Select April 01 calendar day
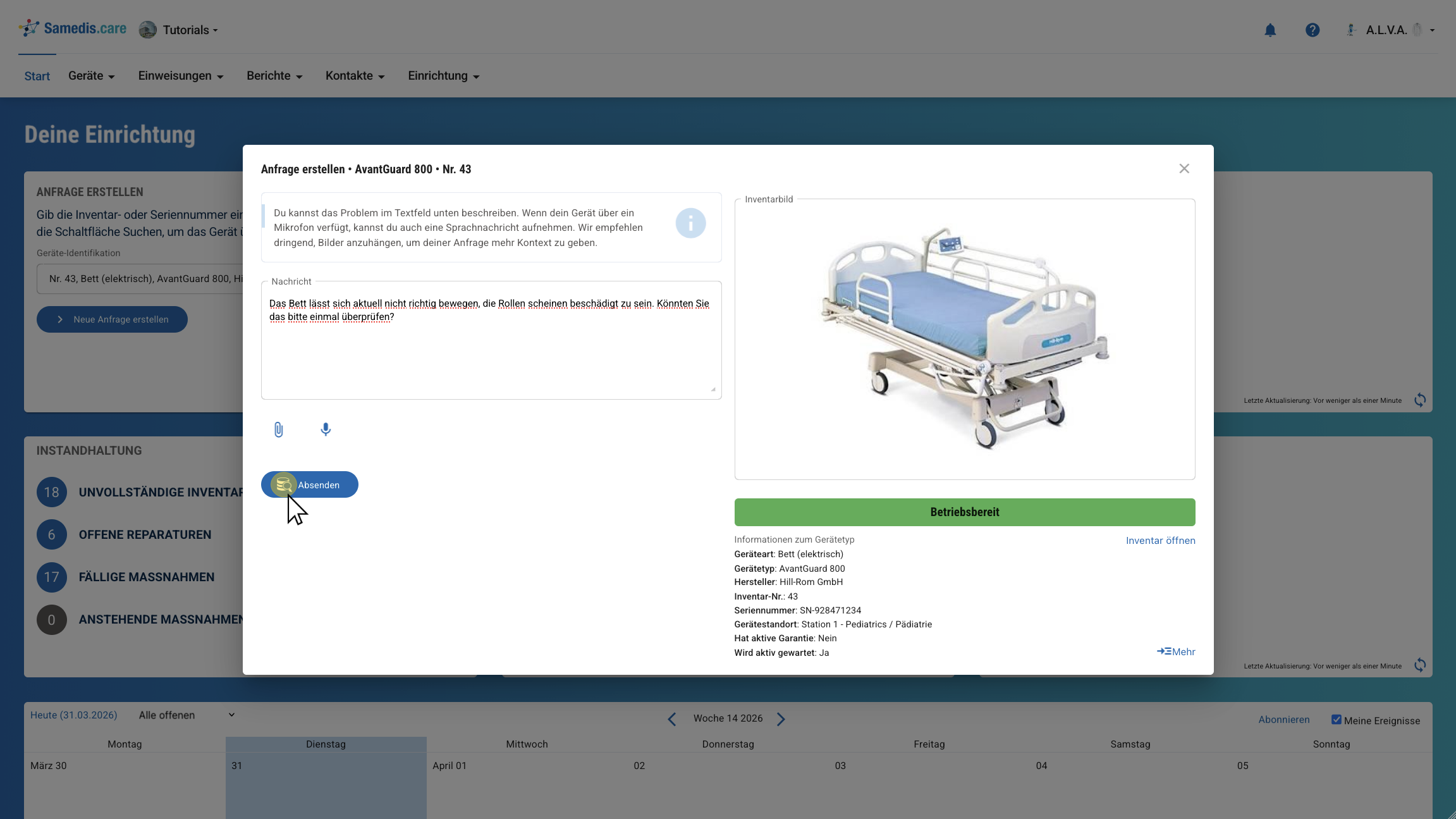This screenshot has width=1456, height=819. click(527, 784)
